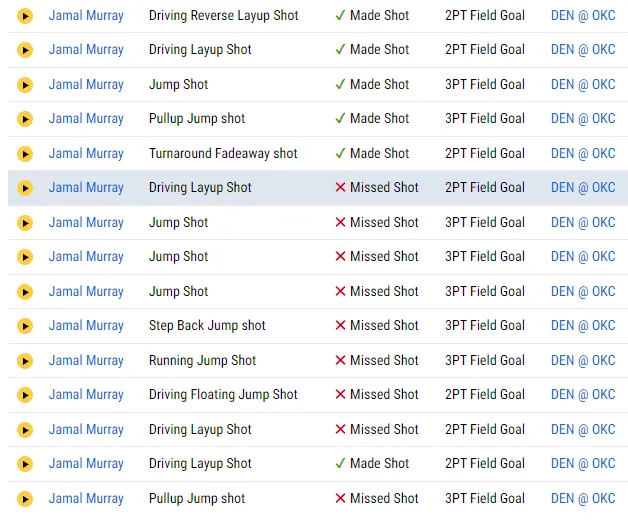The width and height of the screenshot is (628, 523).
Task: Click DEN @ OKC on Turnaround Fadeaway row
Action: pyautogui.click(x=583, y=153)
